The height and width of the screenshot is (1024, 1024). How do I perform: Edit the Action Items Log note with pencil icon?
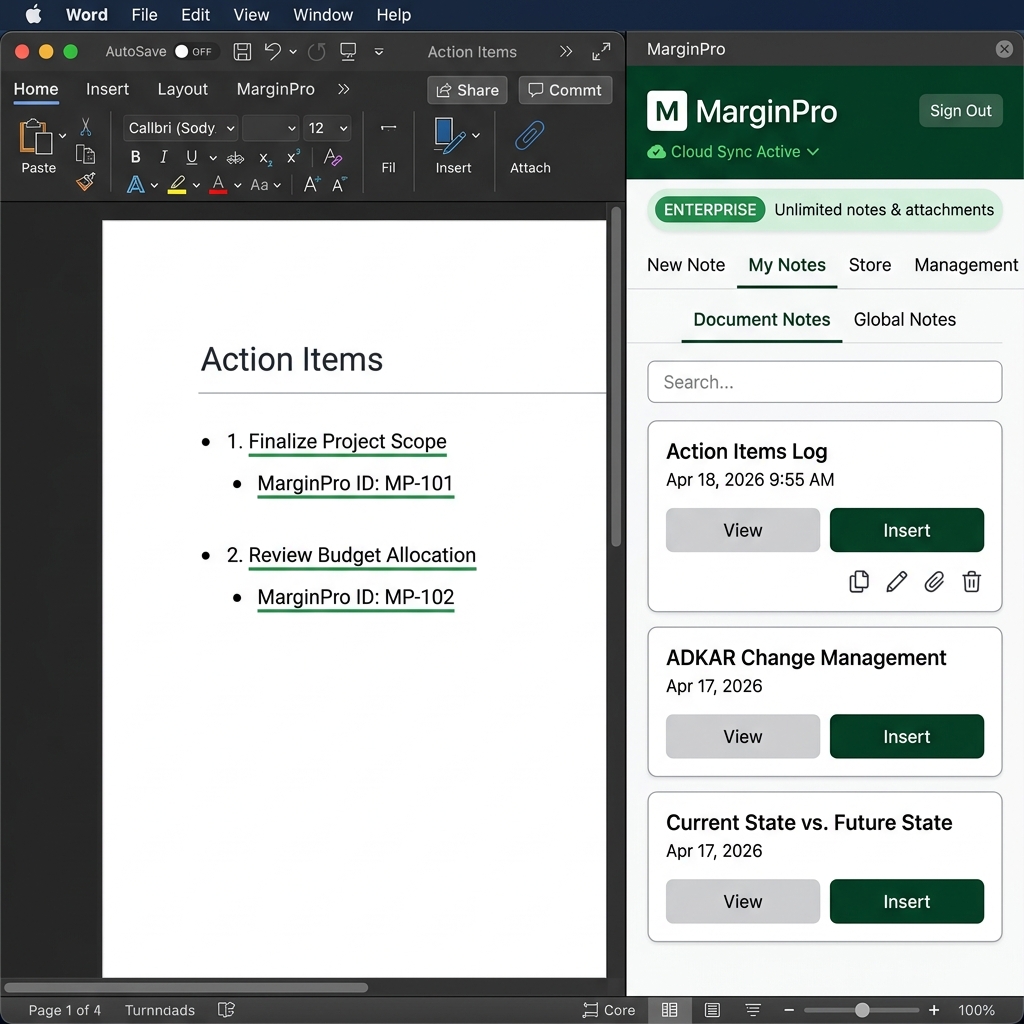point(896,582)
